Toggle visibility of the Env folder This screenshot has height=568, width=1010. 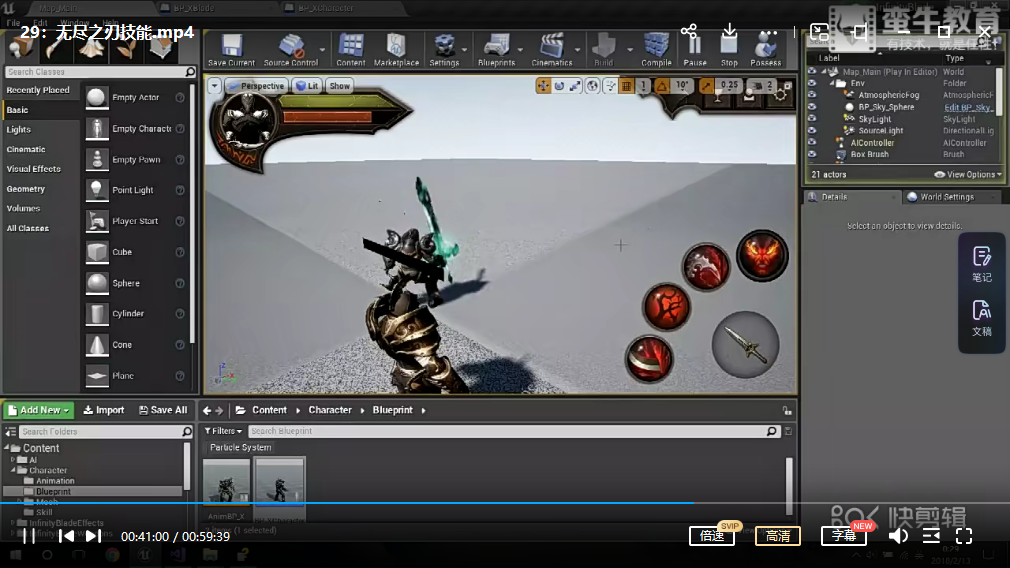click(812, 83)
